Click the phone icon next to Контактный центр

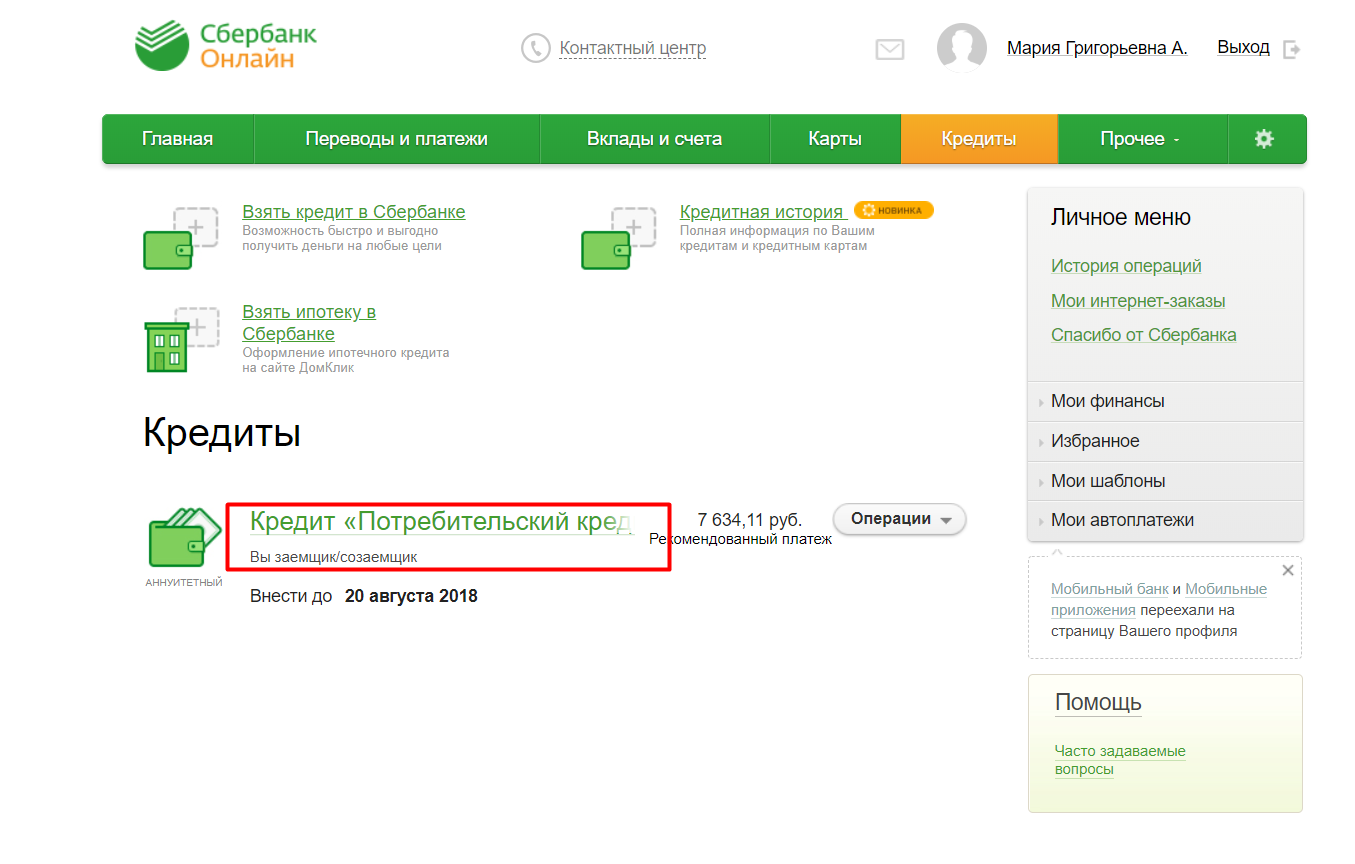pos(536,48)
